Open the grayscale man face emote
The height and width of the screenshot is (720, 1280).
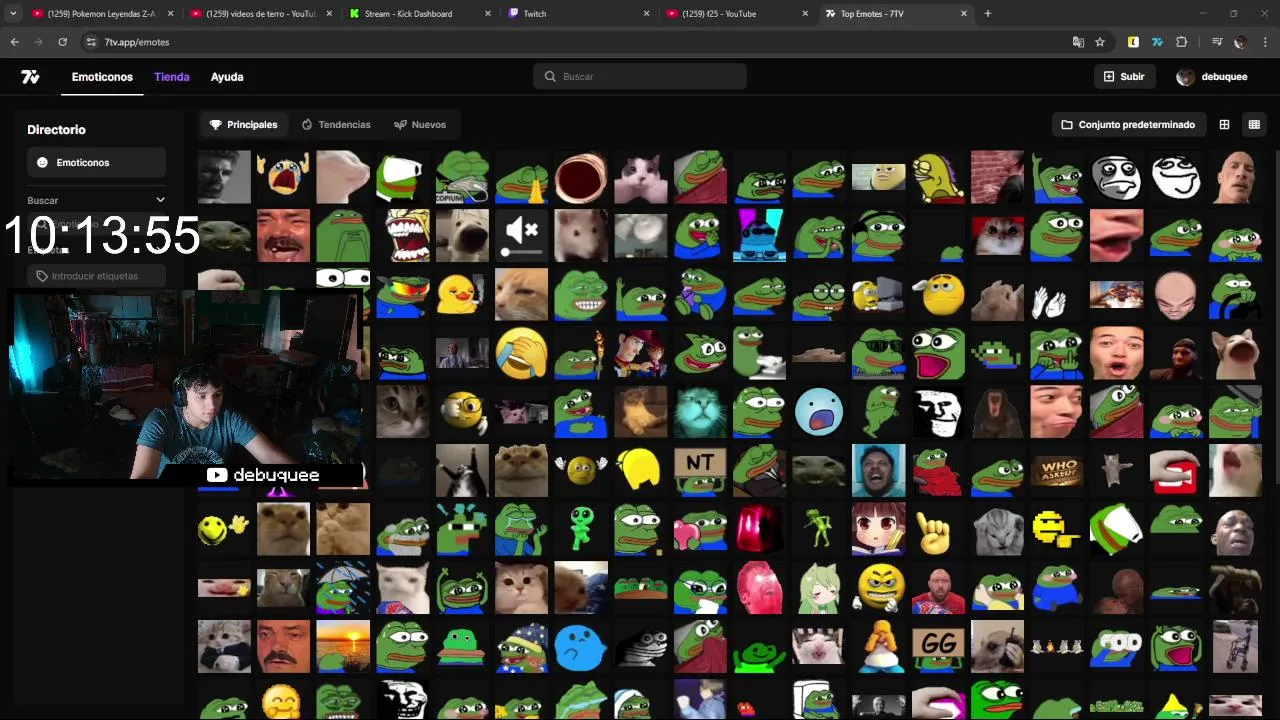pyautogui.click(x=224, y=177)
